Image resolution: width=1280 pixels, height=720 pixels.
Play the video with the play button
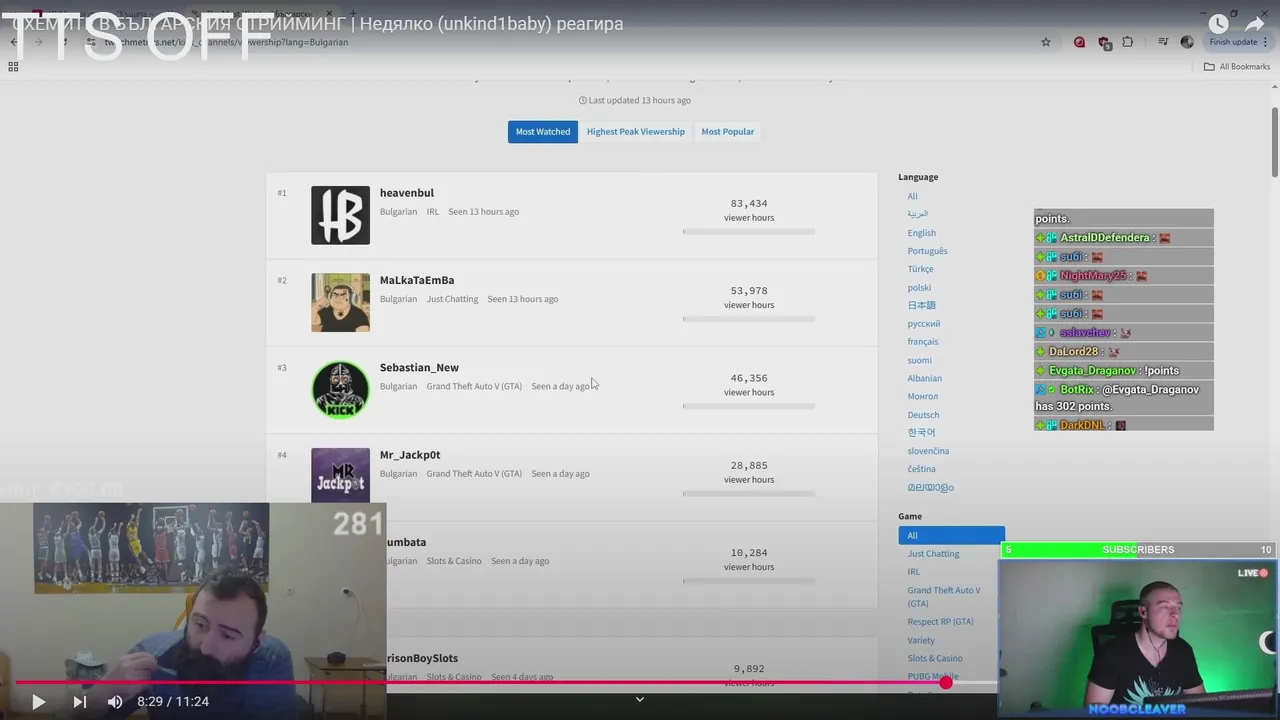(38, 702)
